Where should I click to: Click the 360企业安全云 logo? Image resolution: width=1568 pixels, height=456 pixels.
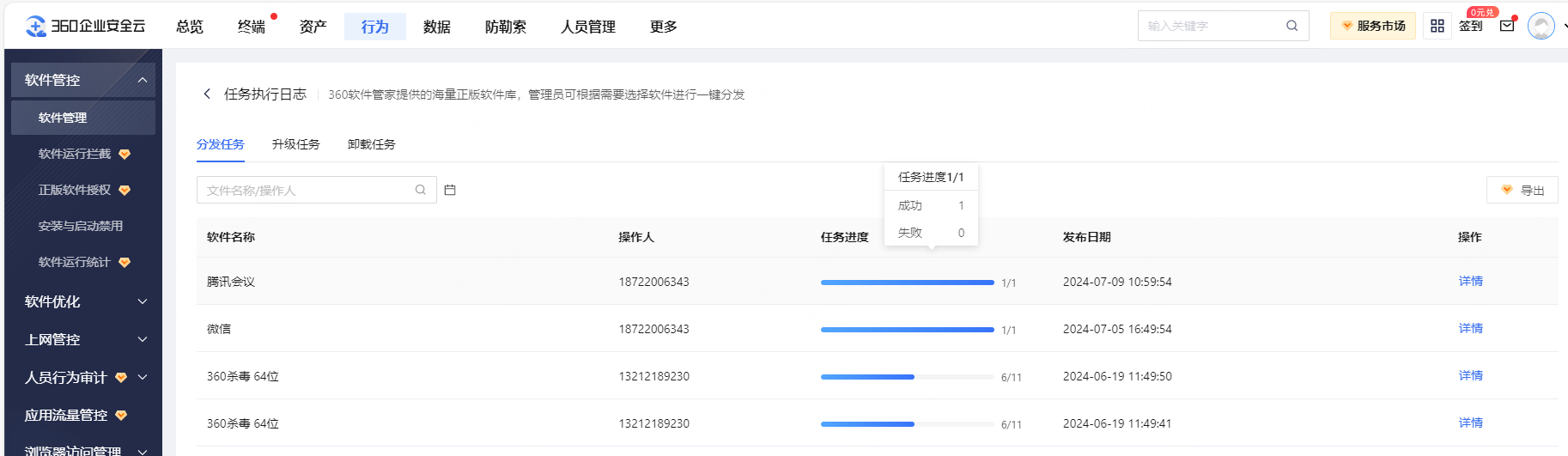coord(85,27)
